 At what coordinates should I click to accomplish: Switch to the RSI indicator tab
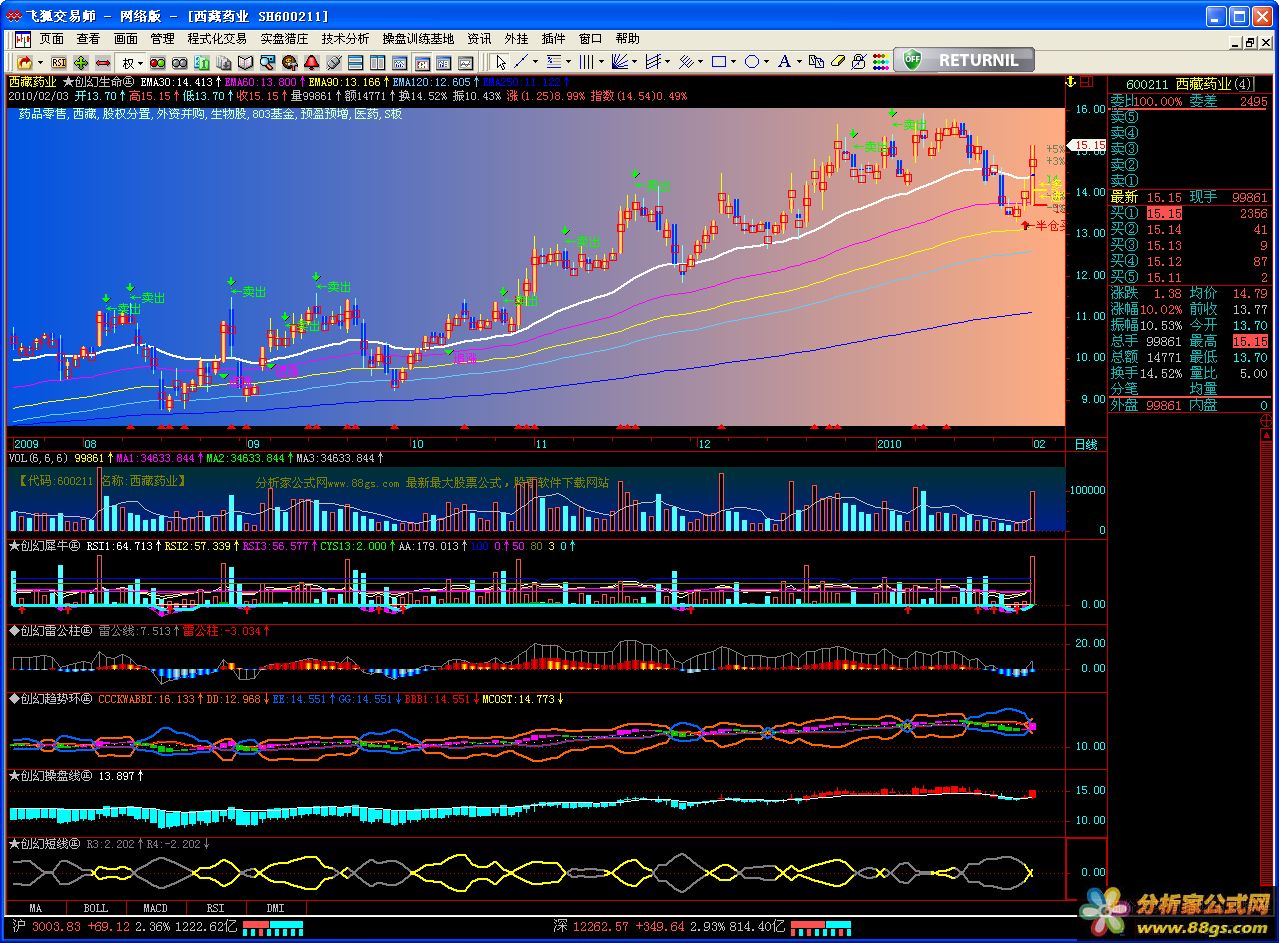coord(215,908)
